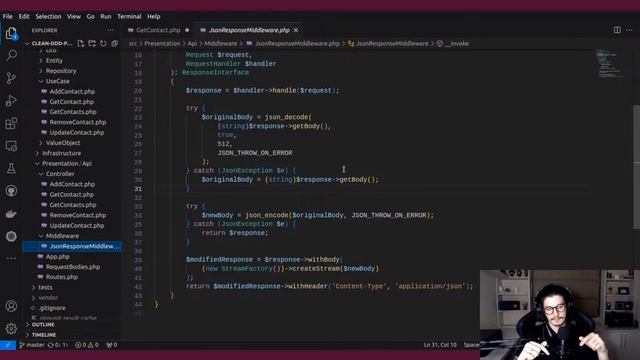Click Middleware in the breadcrumb path
The height and width of the screenshot is (360, 640).
pyautogui.click(x=220, y=44)
